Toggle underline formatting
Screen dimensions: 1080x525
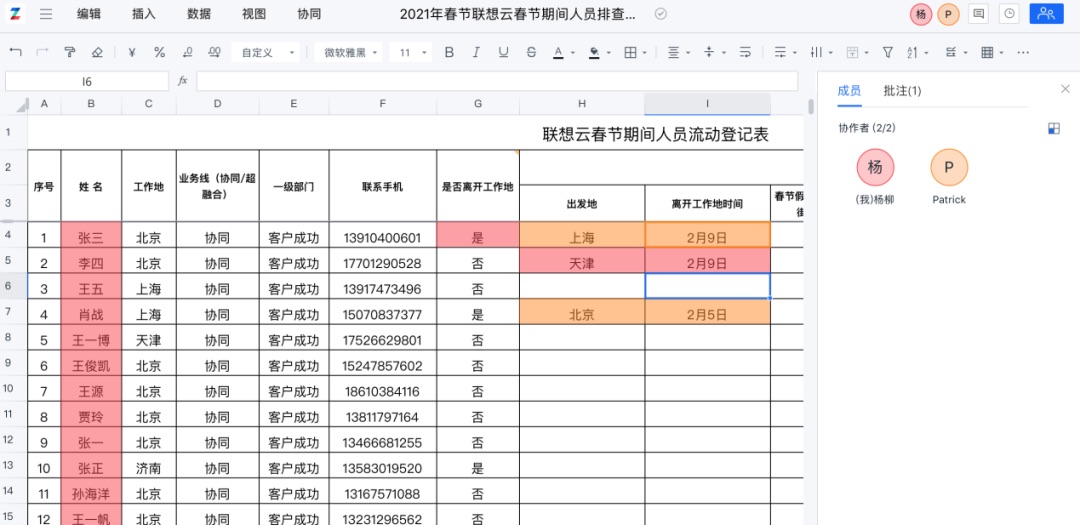tap(503, 52)
